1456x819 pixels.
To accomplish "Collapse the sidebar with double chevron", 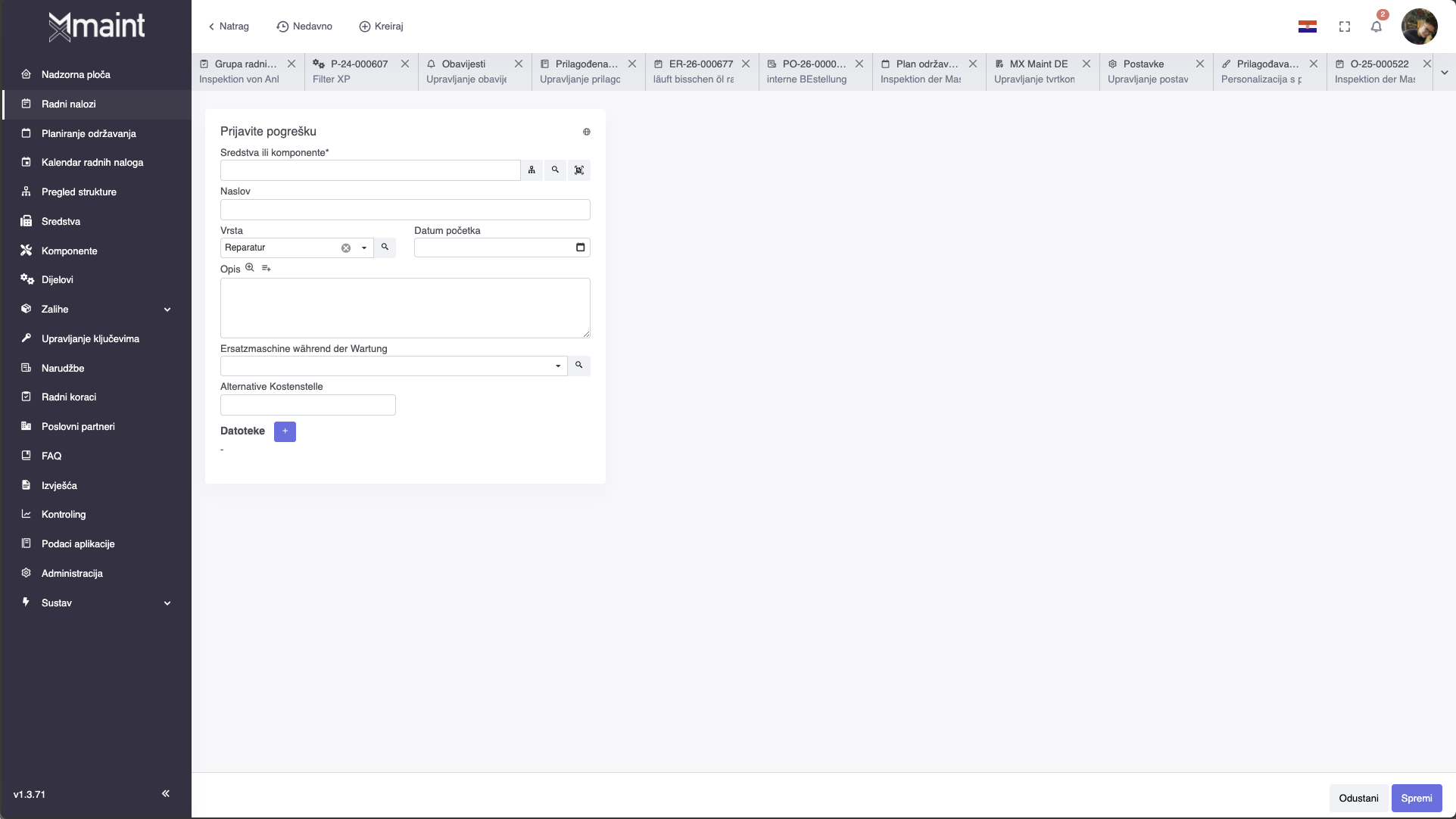I will (166, 793).
